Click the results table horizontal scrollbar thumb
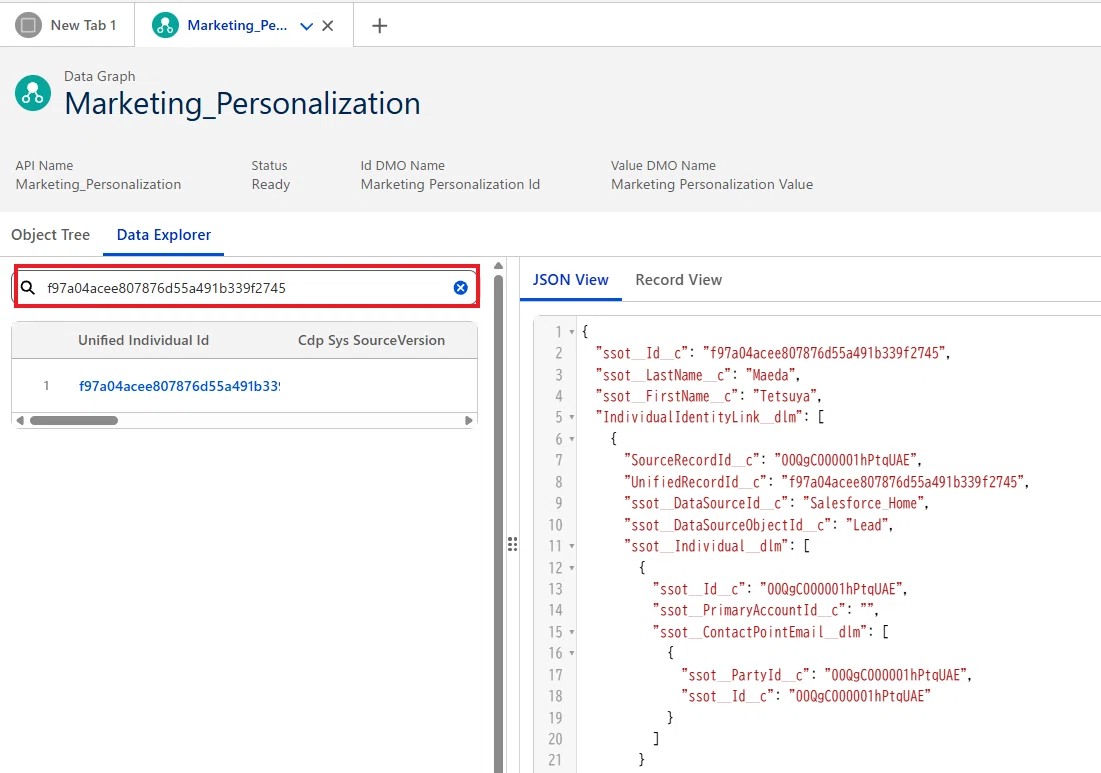 74,421
